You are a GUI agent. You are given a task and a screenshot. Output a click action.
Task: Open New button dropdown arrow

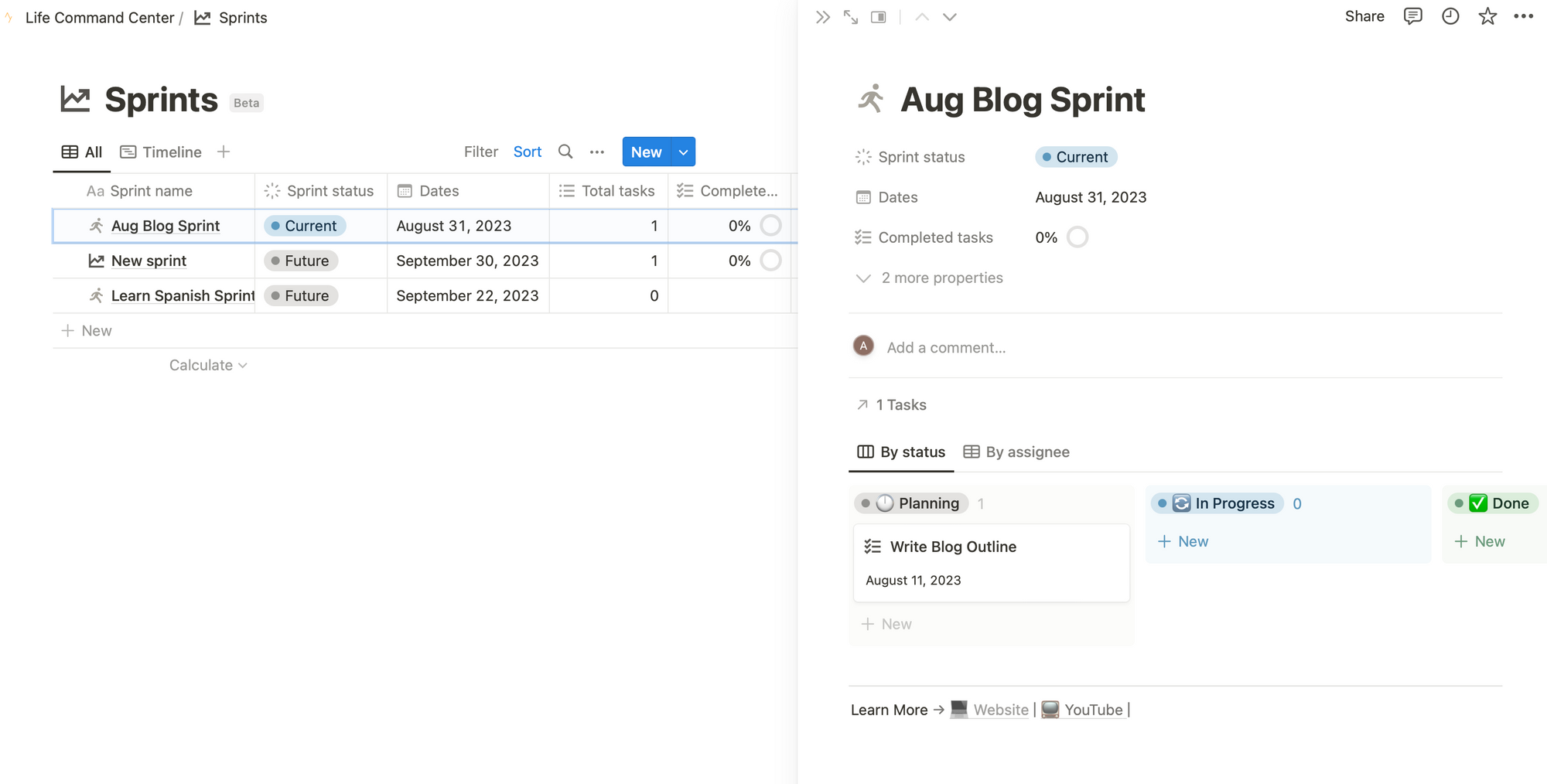[x=683, y=152]
